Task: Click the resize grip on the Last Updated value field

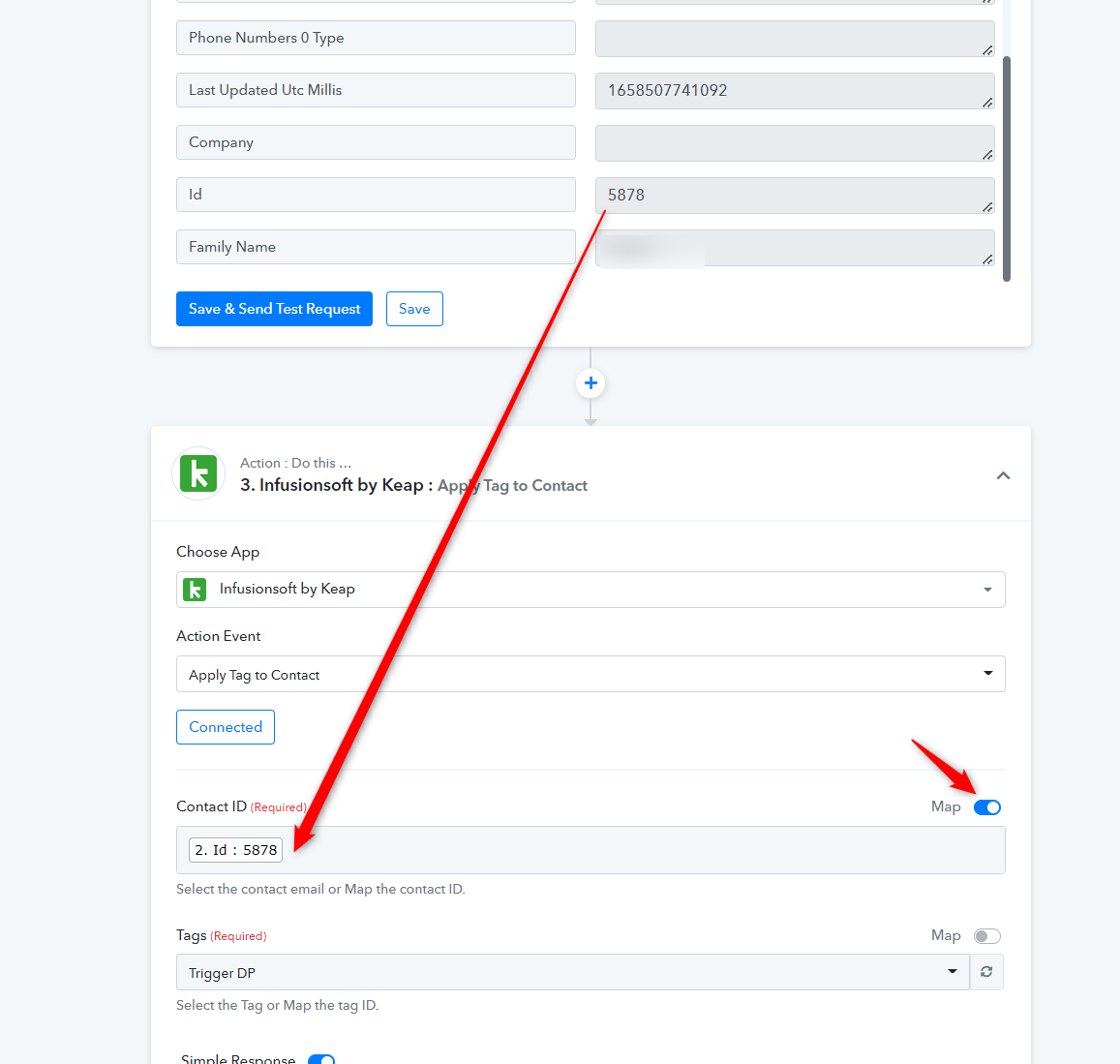Action: [x=987, y=103]
